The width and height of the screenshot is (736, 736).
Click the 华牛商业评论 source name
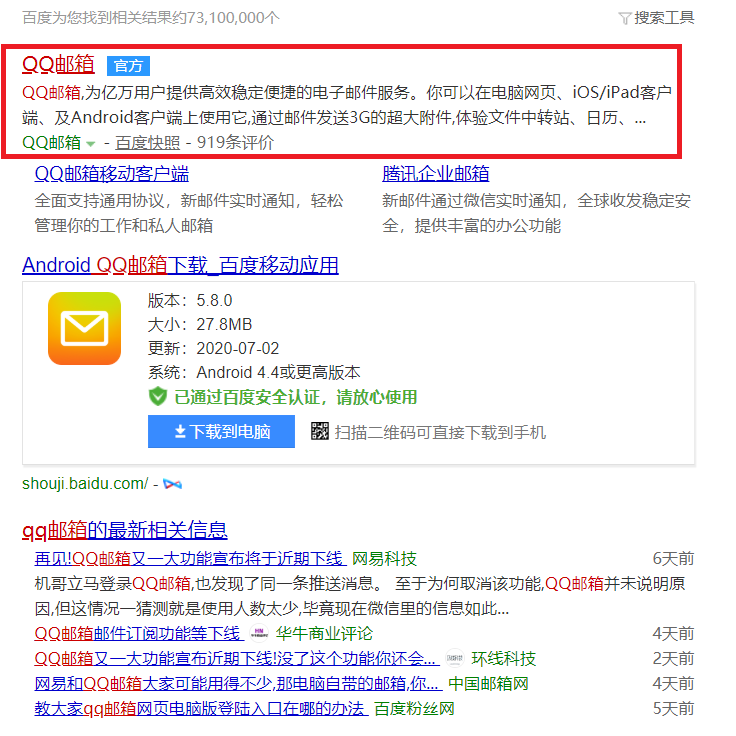324,634
